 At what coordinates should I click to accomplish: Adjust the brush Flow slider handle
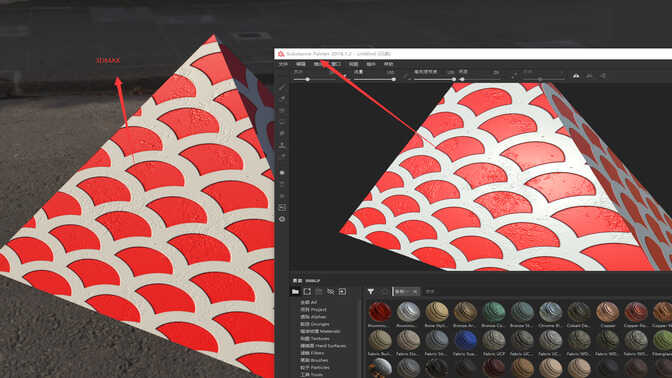click(393, 79)
